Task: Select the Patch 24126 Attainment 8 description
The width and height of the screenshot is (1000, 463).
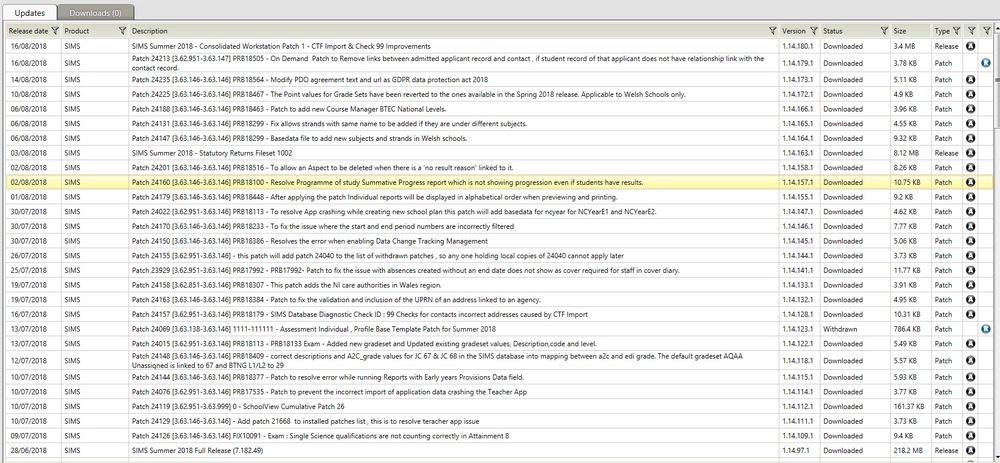Action: (x=320, y=436)
